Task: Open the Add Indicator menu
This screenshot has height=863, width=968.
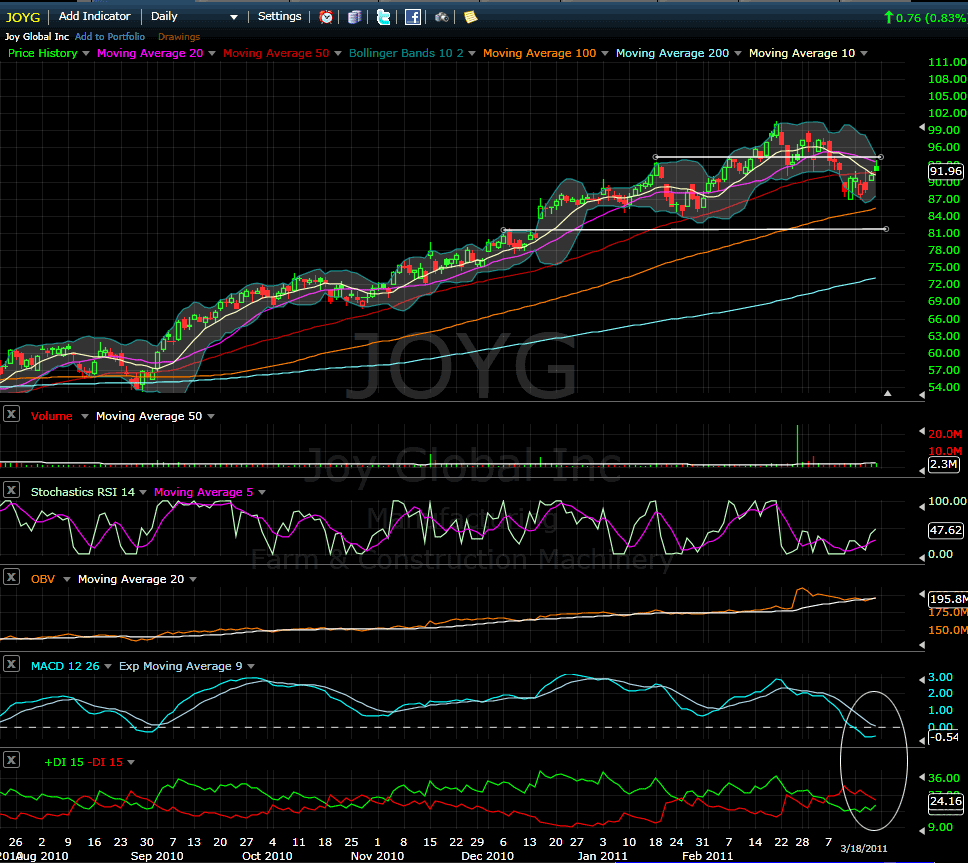Action: click(x=94, y=17)
